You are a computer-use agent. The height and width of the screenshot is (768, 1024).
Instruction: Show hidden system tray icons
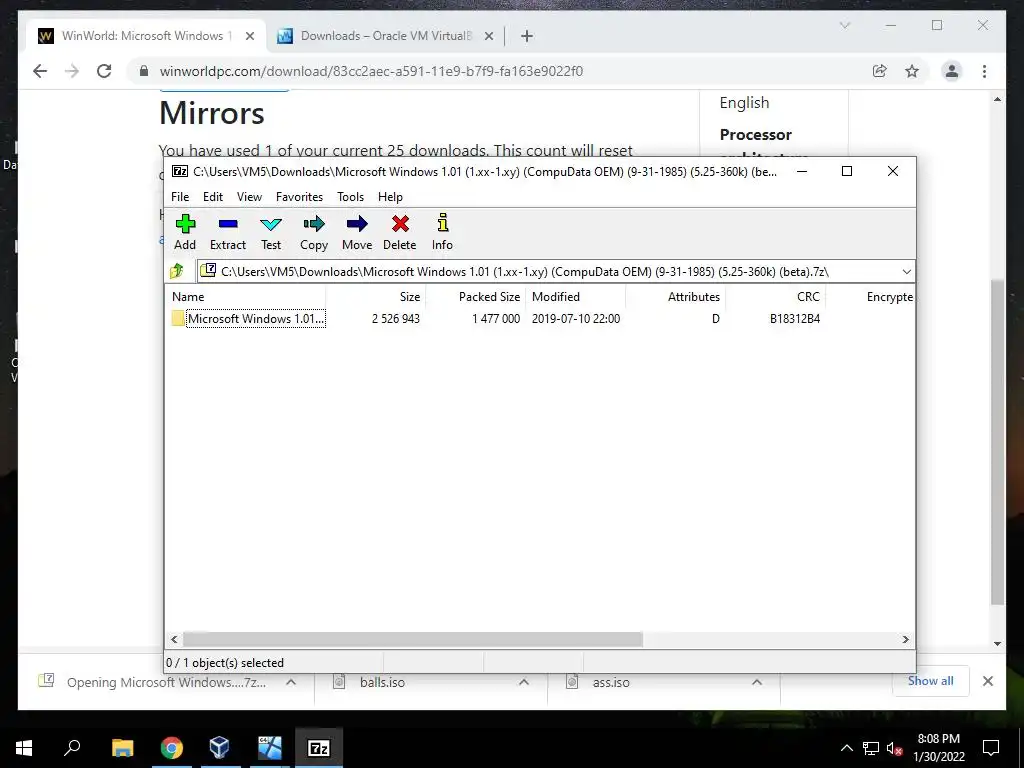[846, 748]
